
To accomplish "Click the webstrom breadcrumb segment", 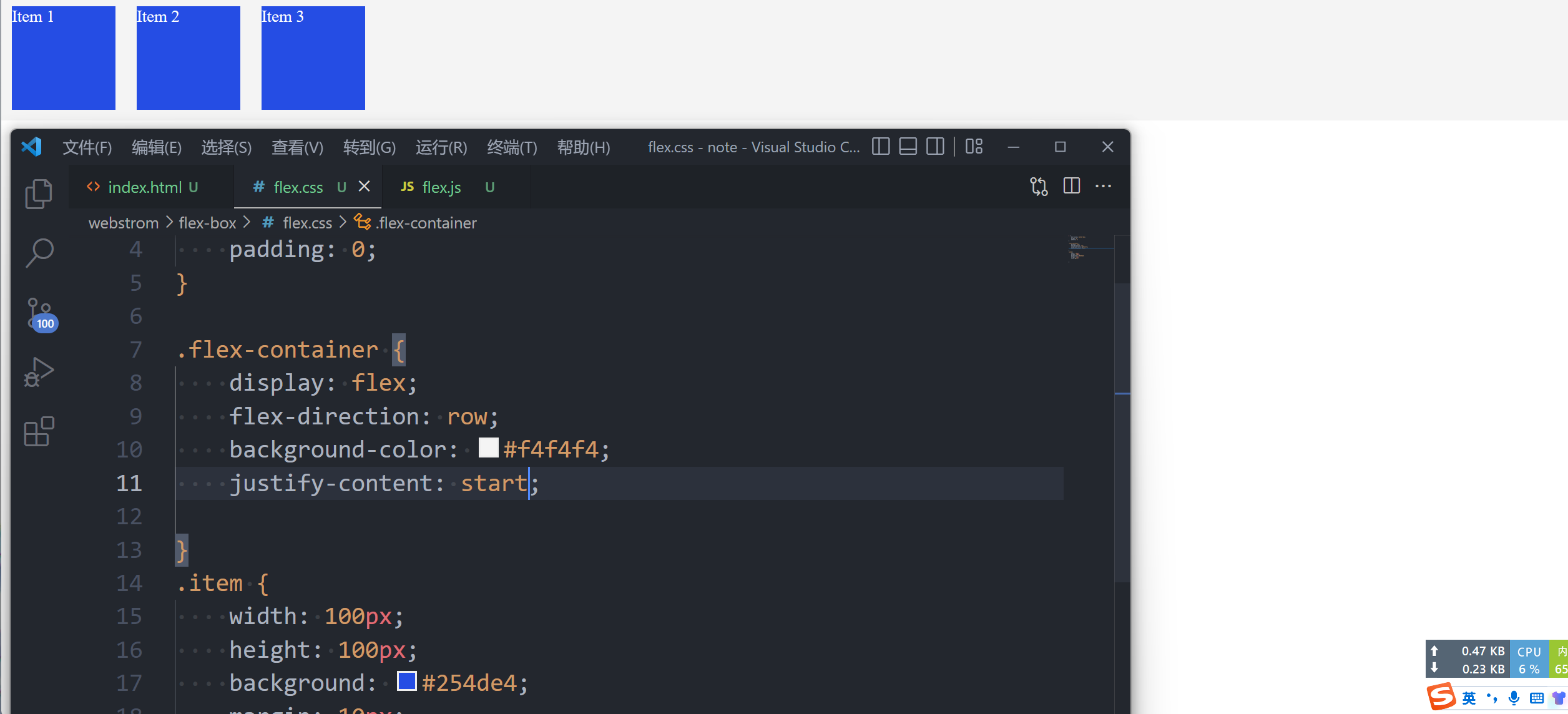I will click(x=124, y=223).
